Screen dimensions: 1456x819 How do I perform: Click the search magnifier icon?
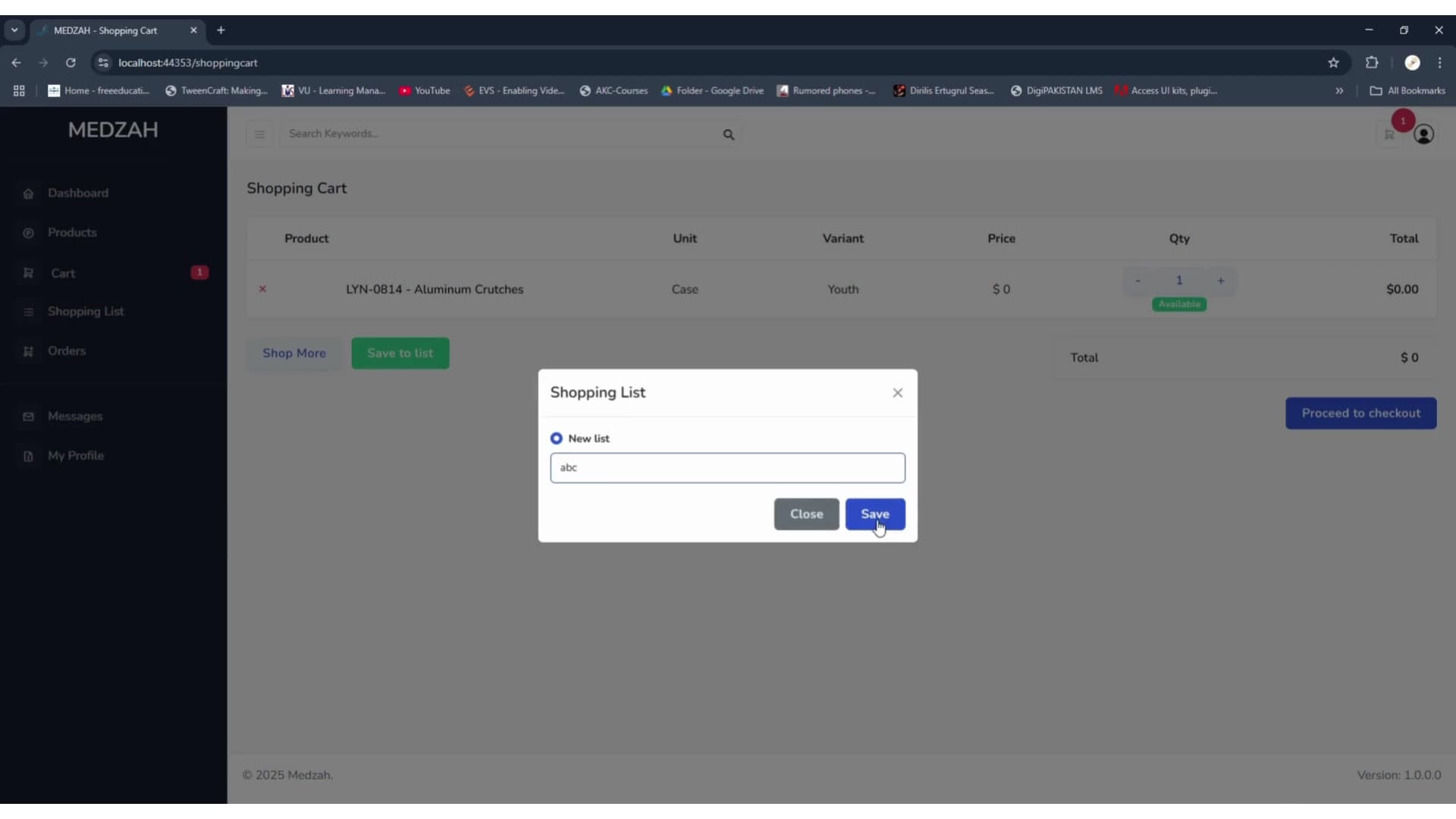click(729, 135)
